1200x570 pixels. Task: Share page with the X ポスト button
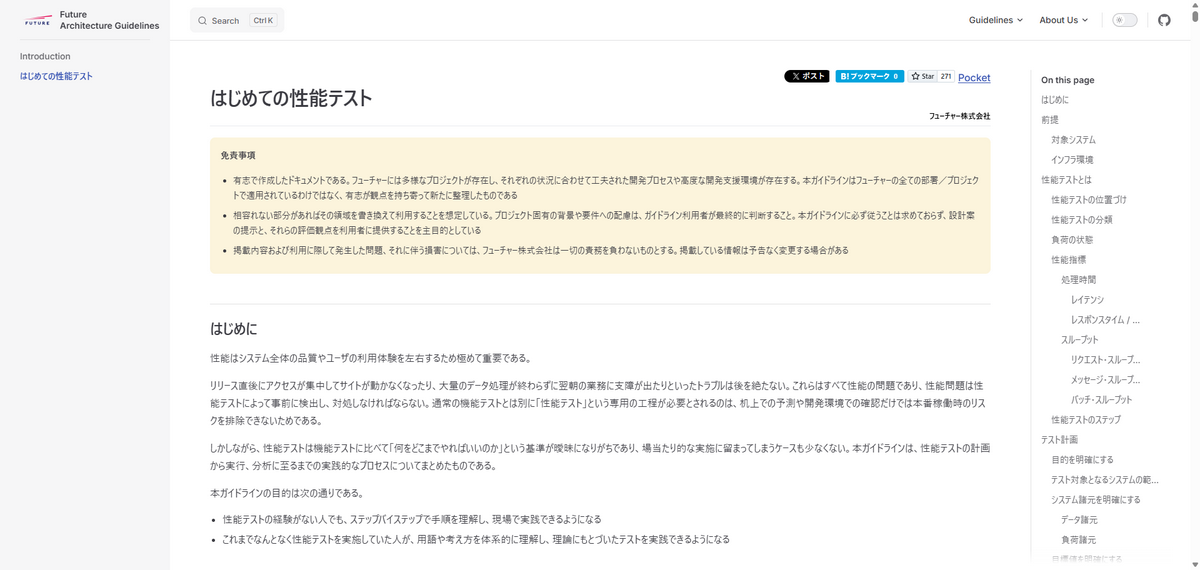[x=807, y=76]
